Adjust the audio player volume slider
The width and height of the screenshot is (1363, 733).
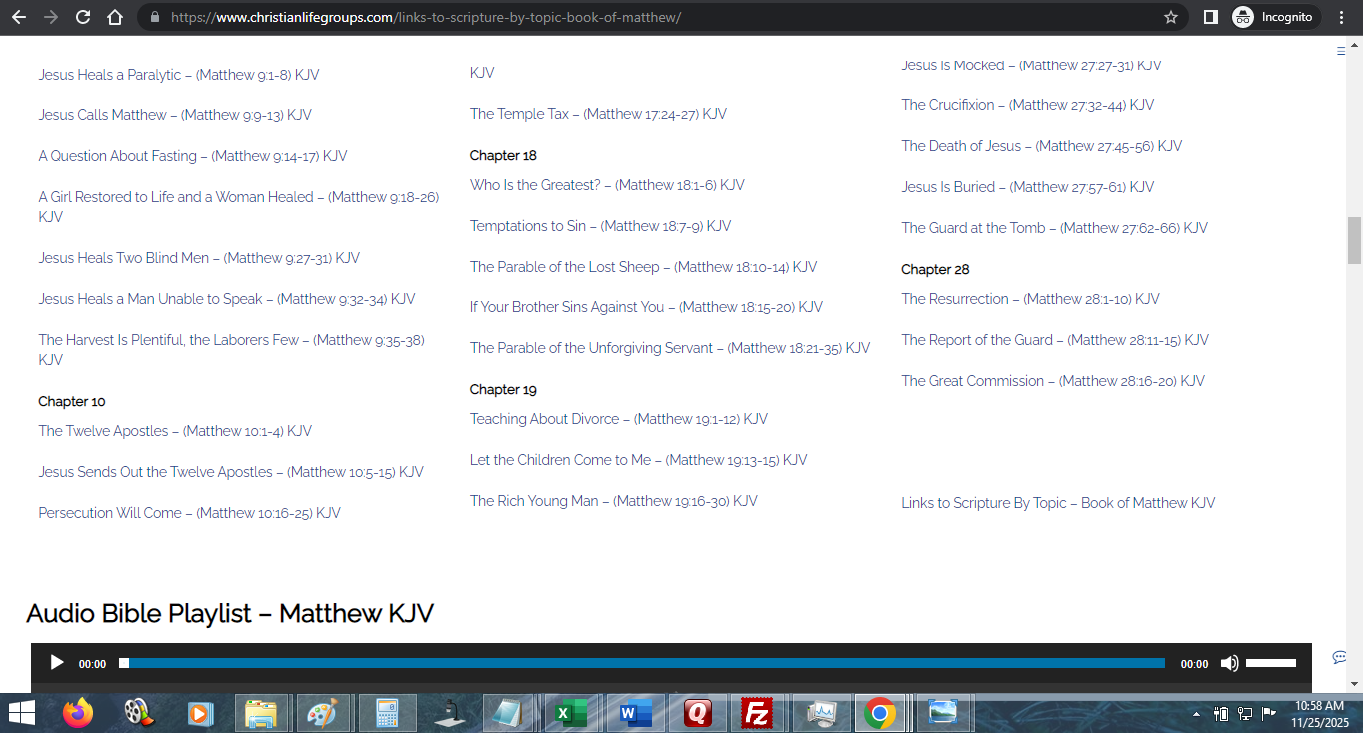pyautogui.click(x=1270, y=663)
